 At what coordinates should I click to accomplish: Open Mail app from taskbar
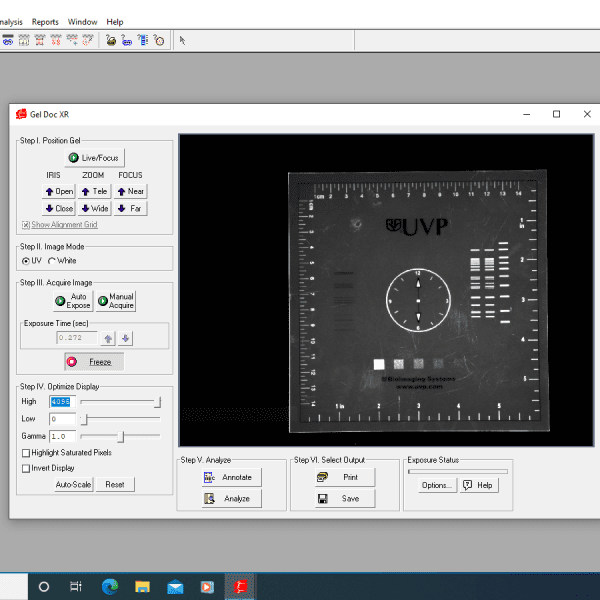[175, 587]
